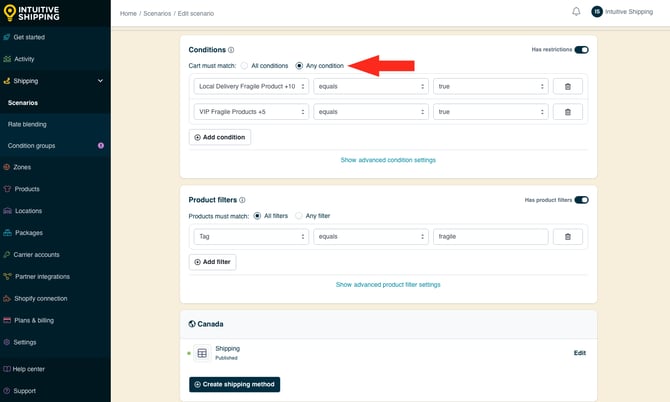Click the Activity sidebar icon
Viewport: 670px width, 402px height.
(7, 59)
